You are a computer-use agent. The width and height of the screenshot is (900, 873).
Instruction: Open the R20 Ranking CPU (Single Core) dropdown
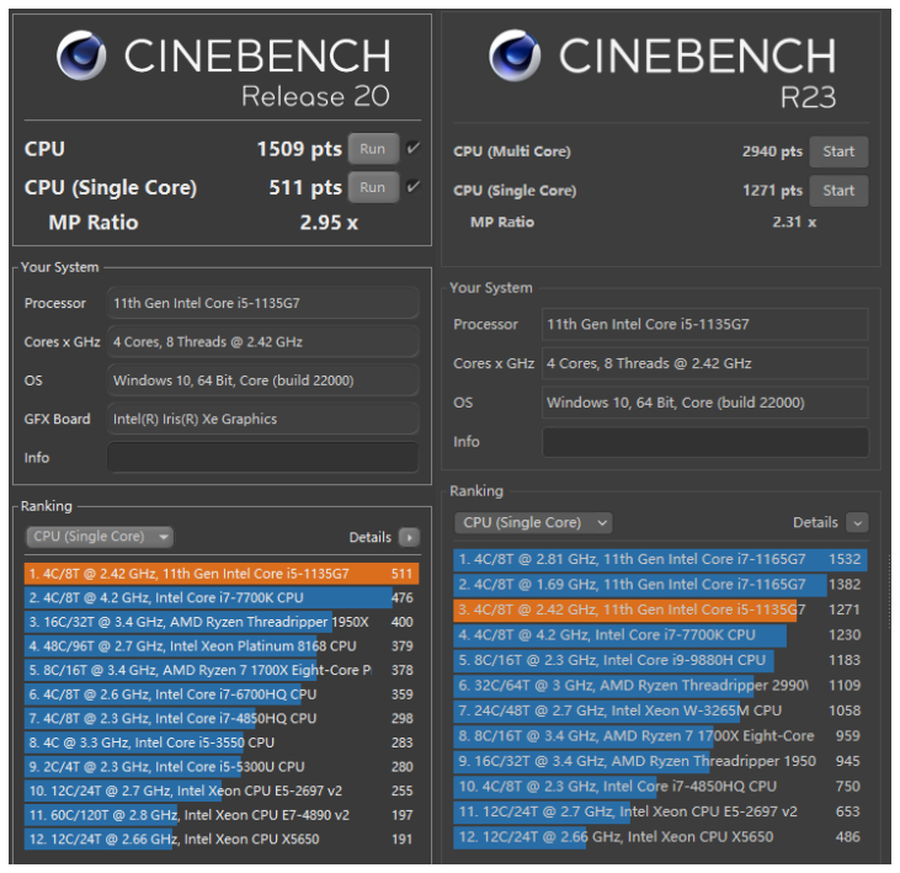pos(99,537)
